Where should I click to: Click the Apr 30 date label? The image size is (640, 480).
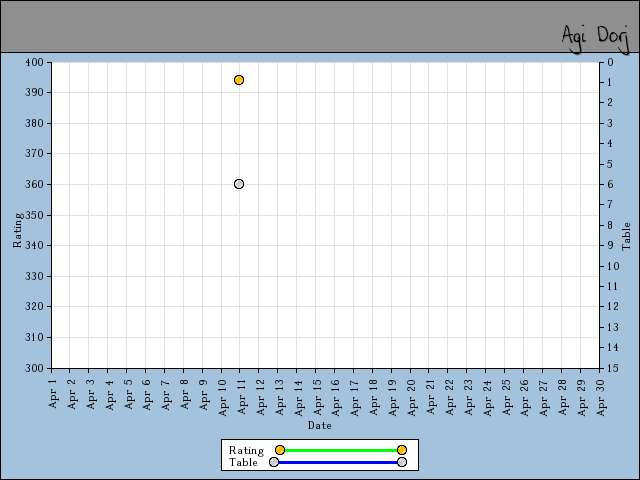[x=601, y=398]
